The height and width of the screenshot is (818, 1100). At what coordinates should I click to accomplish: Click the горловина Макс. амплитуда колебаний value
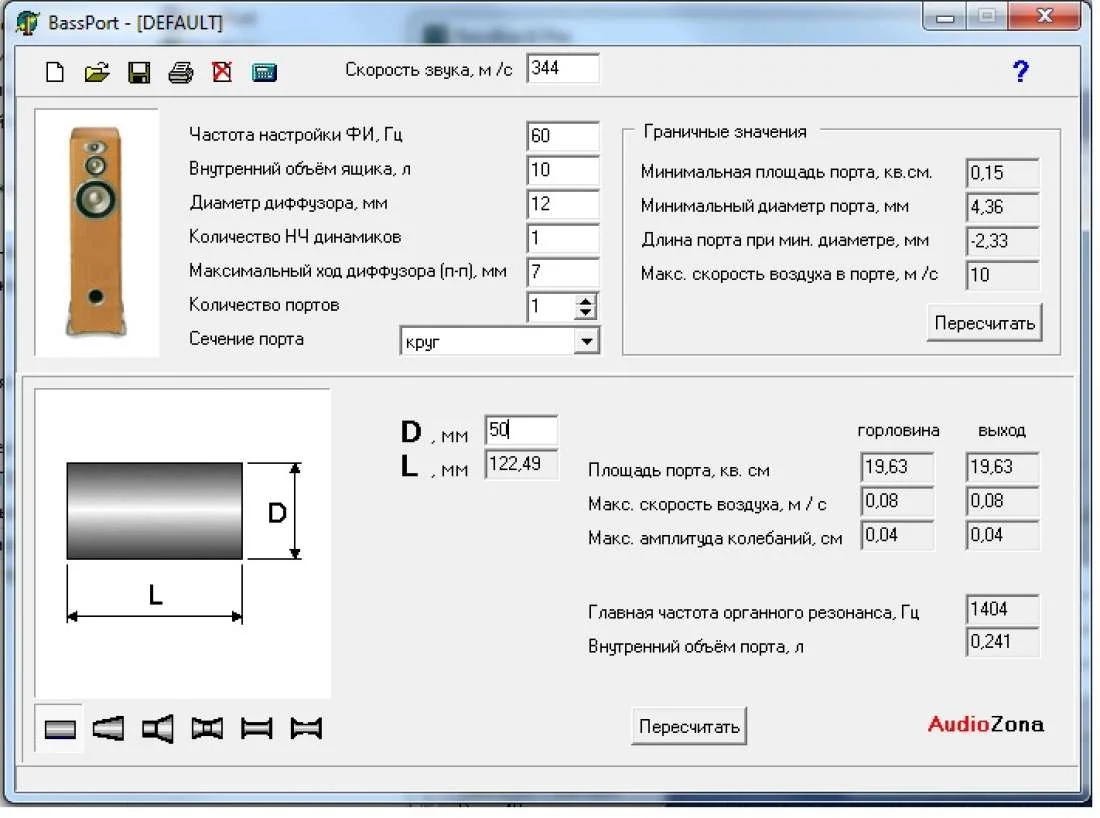click(x=897, y=535)
